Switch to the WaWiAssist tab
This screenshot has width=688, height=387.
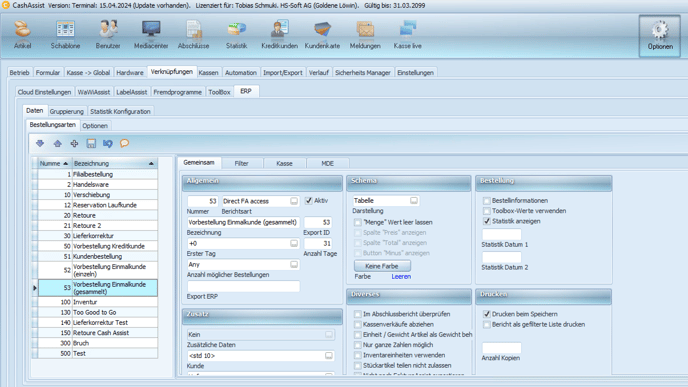click(93, 92)
